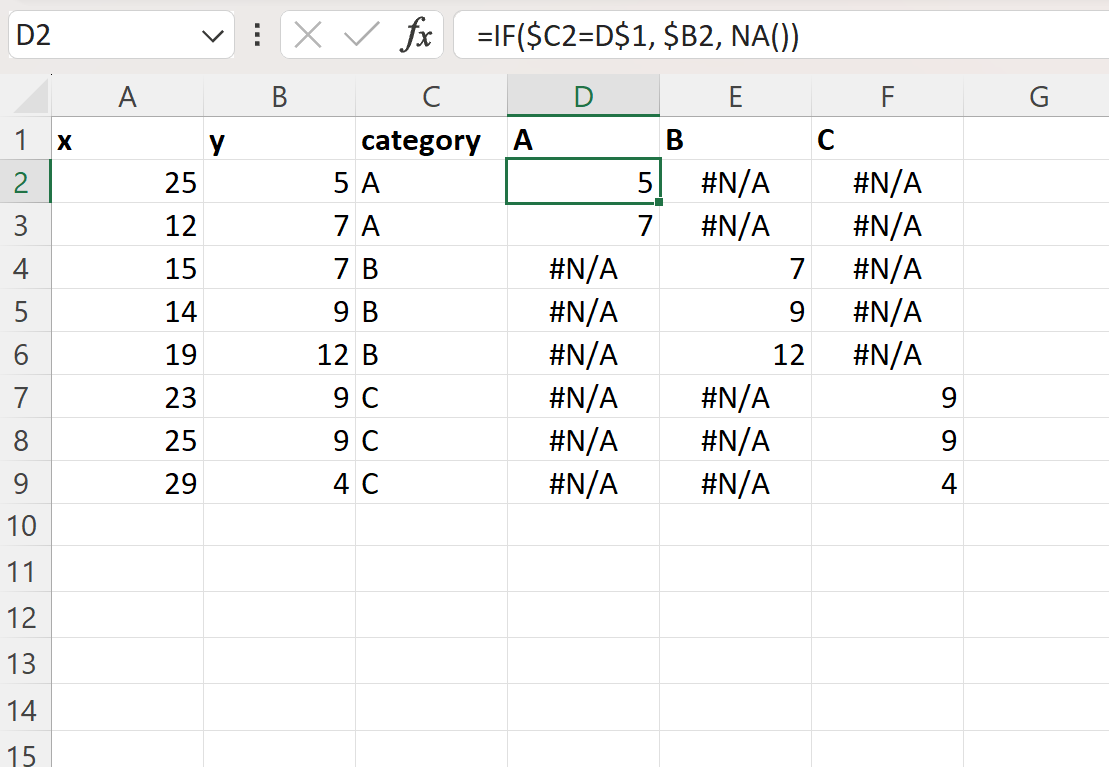Open the three-dot overflow menu
The width and height of the screenshot is (1109, 767).
[x=257, y=34]
